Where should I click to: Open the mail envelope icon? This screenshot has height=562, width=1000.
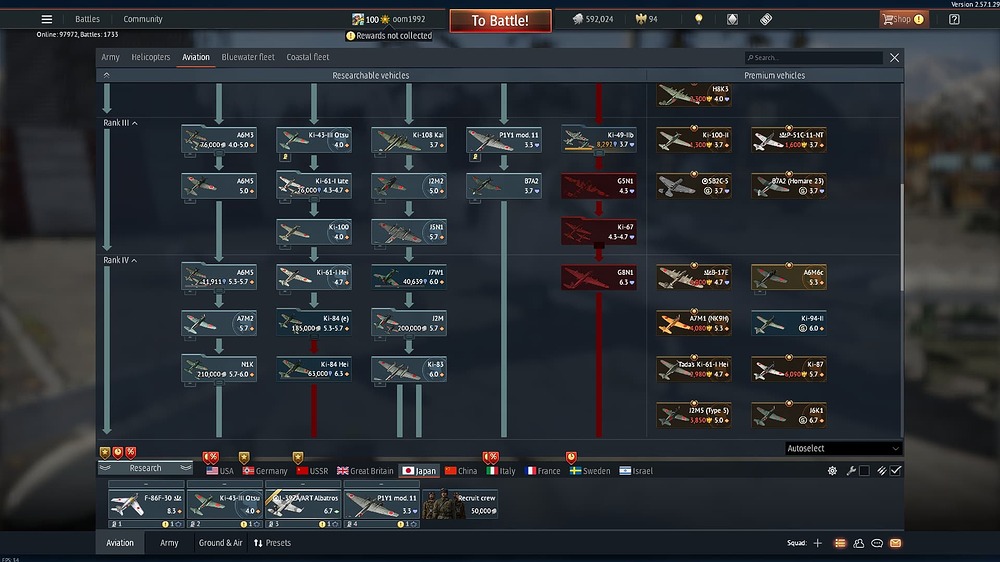[x=895, y=543]
